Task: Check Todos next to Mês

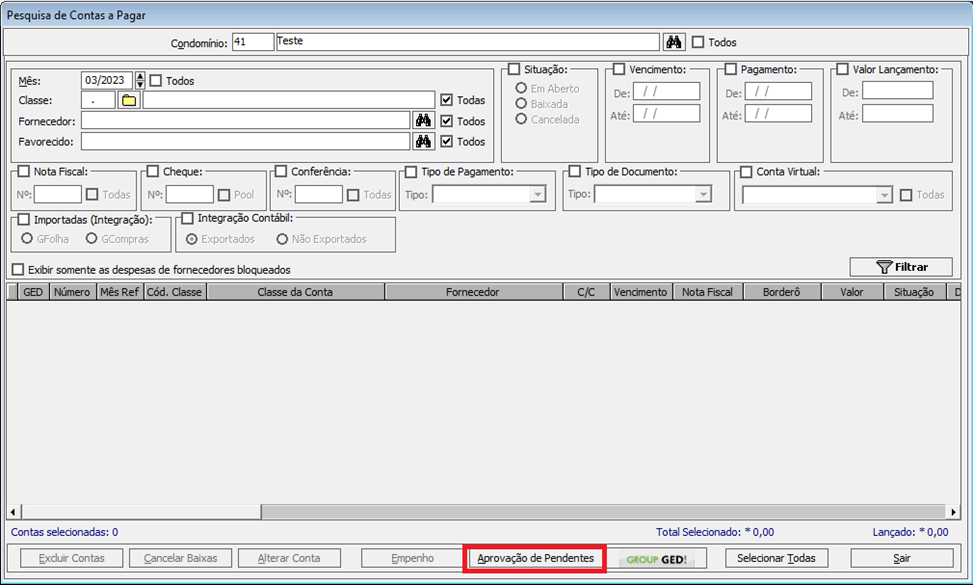Action: (x=156, y=81)
